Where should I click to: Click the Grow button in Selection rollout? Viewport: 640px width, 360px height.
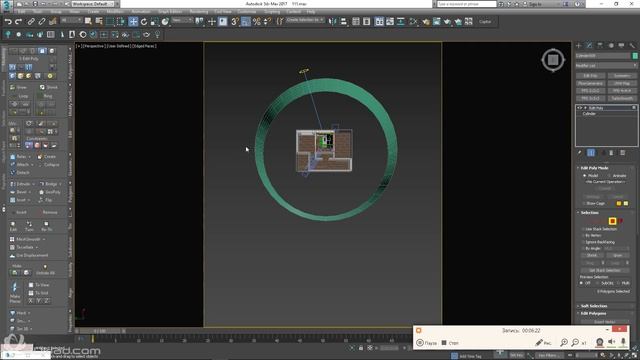tap(618, 255)
